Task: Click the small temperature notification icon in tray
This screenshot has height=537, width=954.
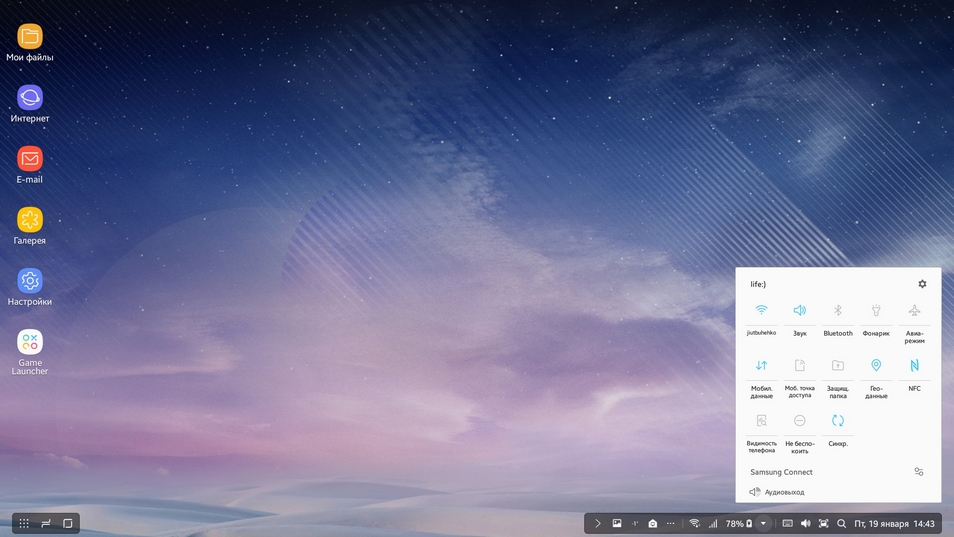Action: pos(635,523)
